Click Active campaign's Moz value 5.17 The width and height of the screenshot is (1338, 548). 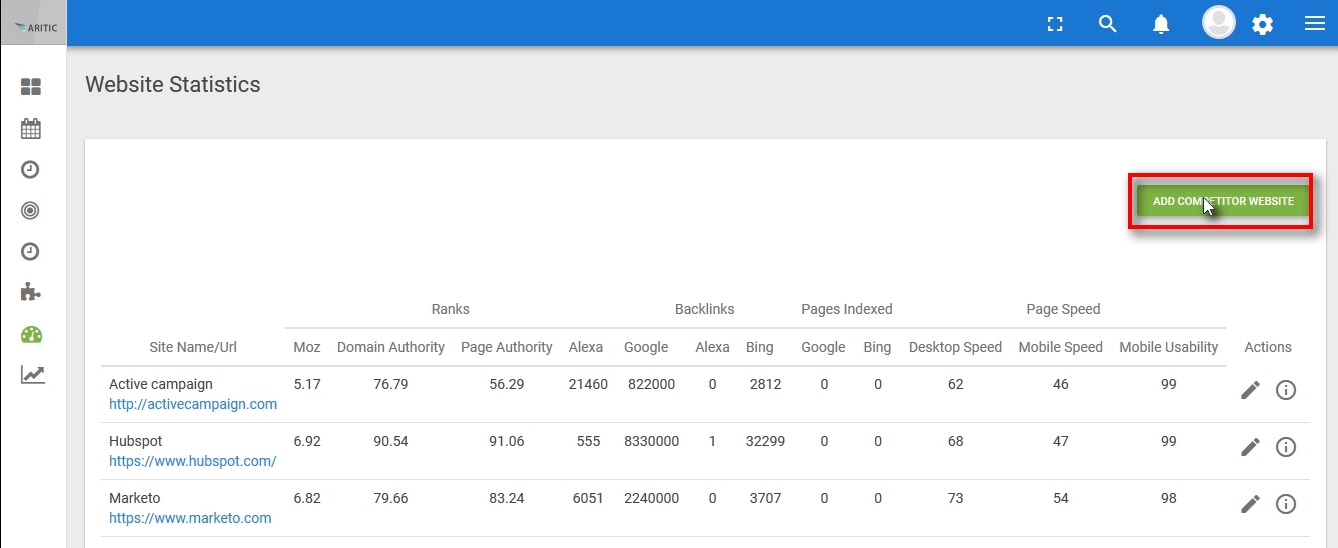click(x=307, y=384)
